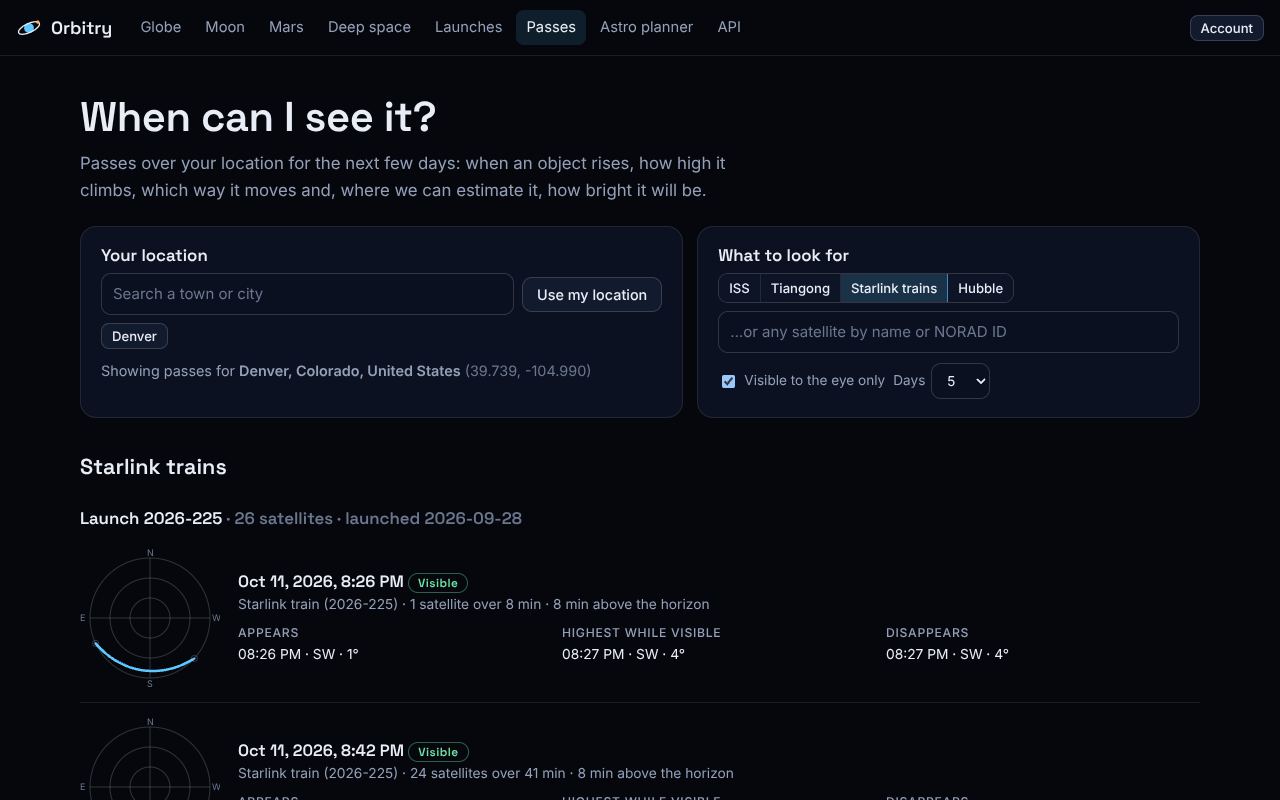Open the Astro planner

pyautogui.click(x=646, y=27)
